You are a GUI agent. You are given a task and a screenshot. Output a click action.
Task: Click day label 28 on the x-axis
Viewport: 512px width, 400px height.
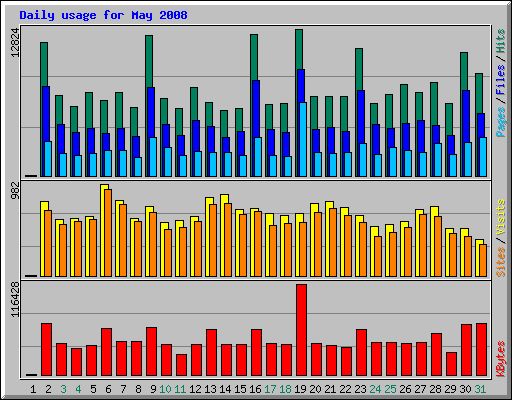tap(435, 389)
